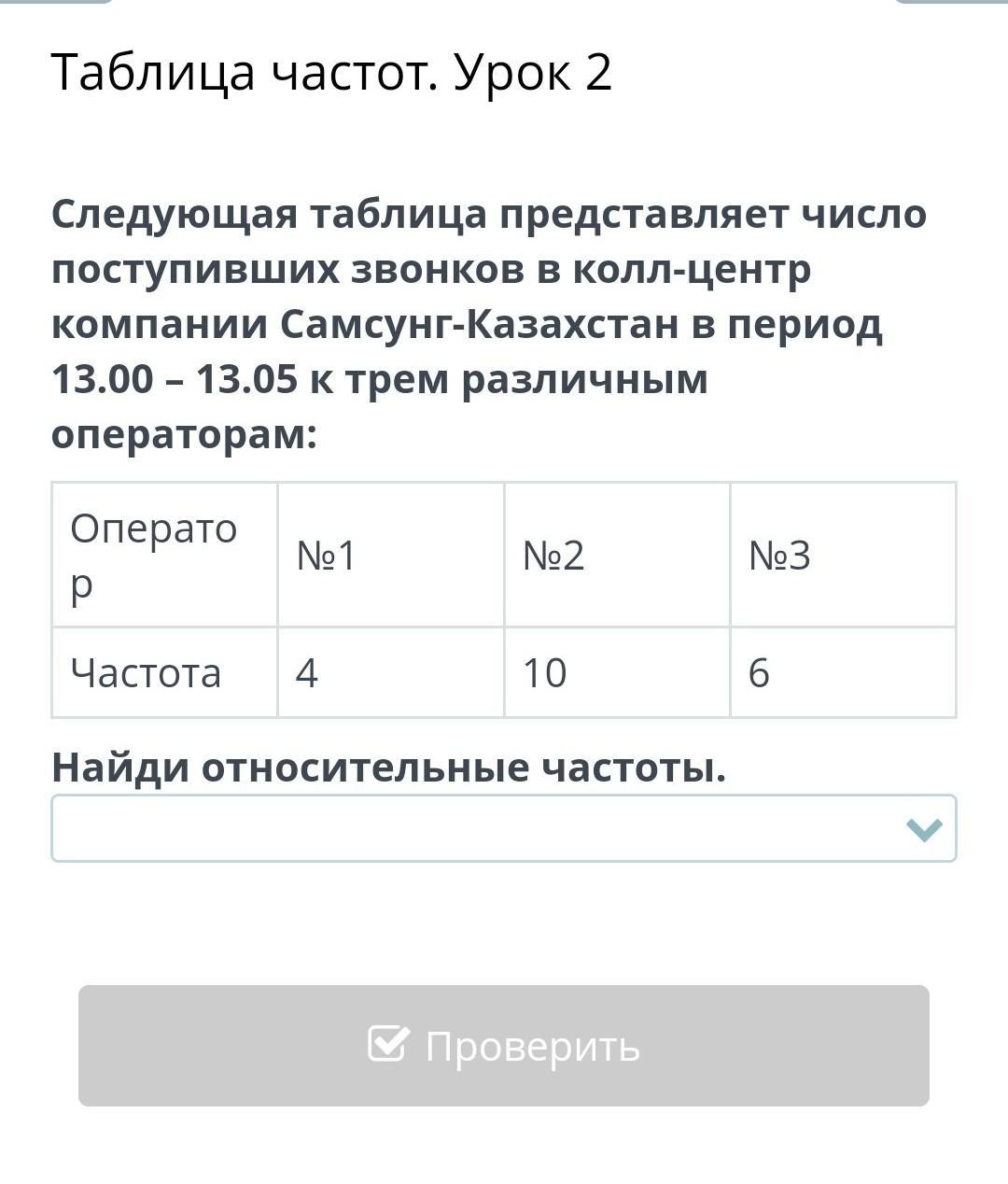Click the dropdown chevron arrow
Screen dimensions: 1008x1184
point(924,829)
